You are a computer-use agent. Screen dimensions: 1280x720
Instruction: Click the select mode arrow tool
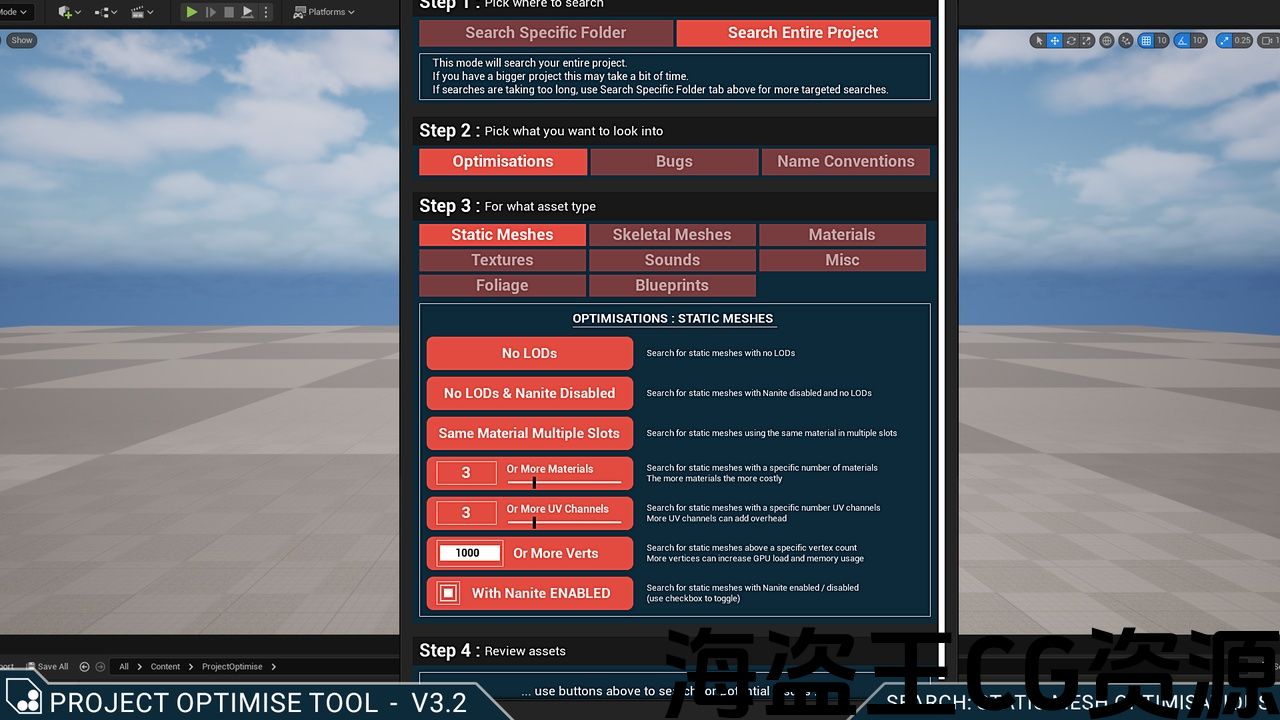tap(1039, 41)
